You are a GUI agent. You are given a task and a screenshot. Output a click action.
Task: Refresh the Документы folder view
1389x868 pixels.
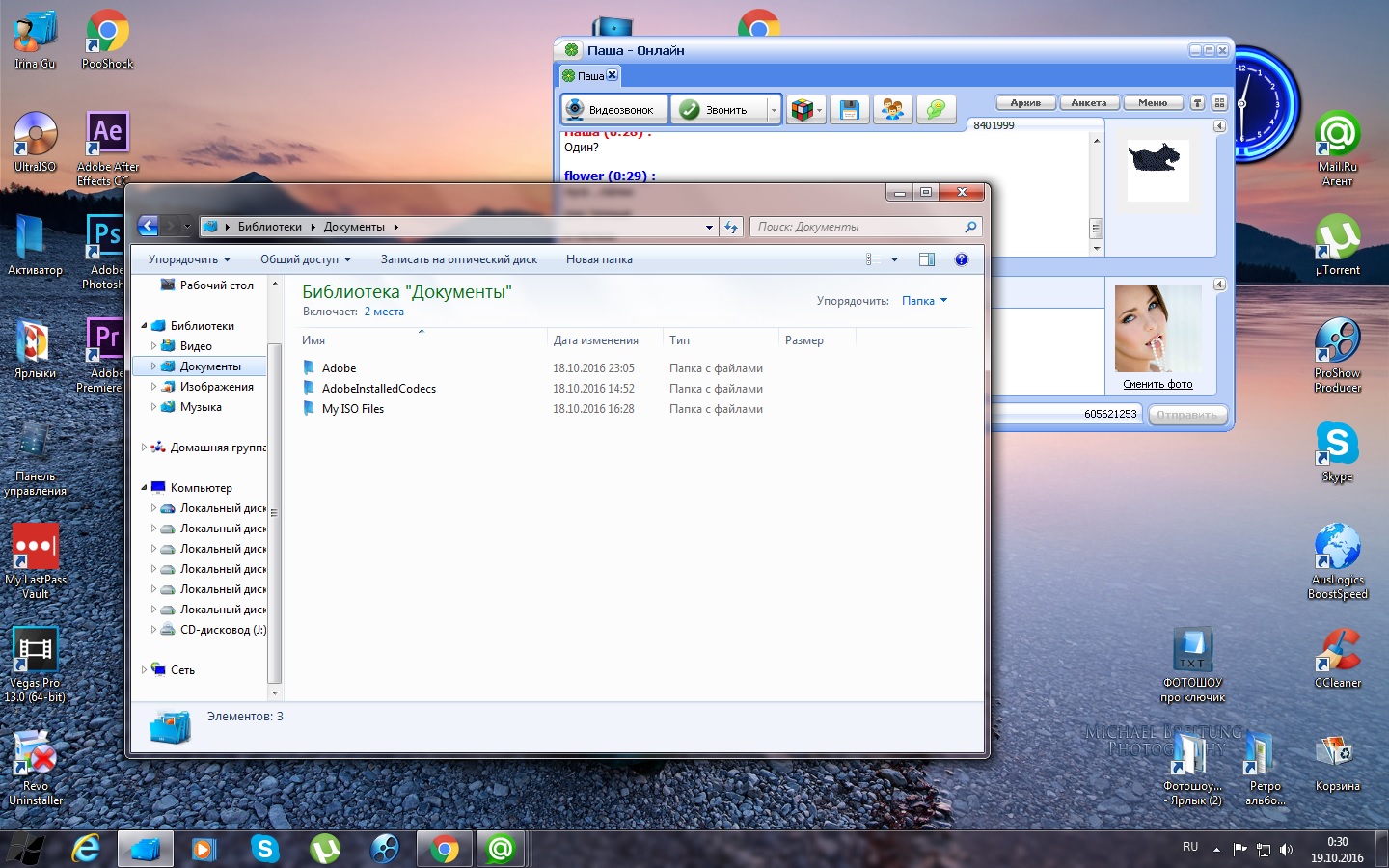pos(731,227)
